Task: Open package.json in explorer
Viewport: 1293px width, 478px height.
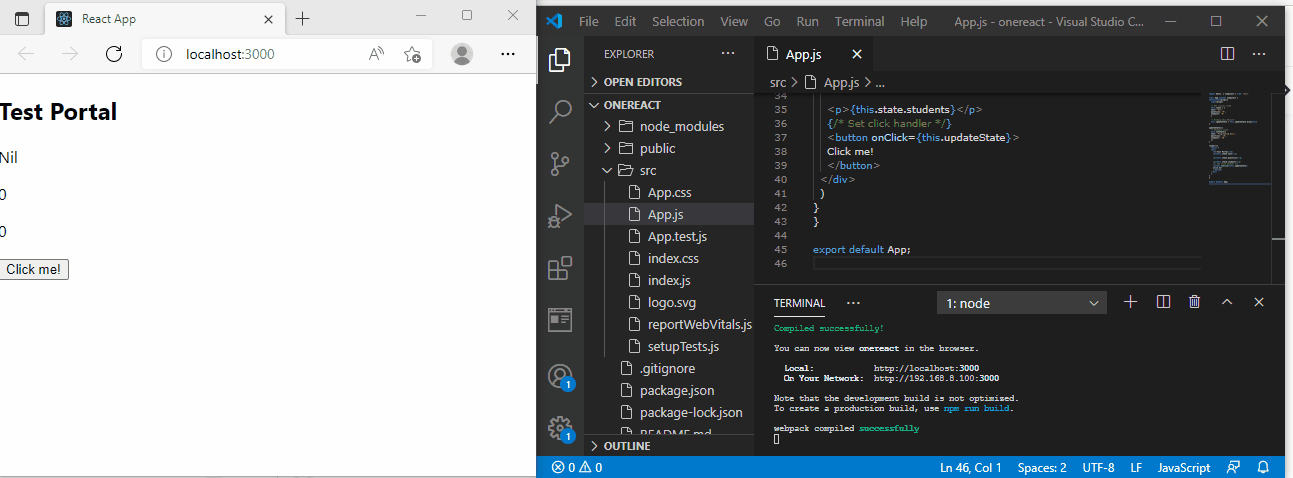Action: 668,390
